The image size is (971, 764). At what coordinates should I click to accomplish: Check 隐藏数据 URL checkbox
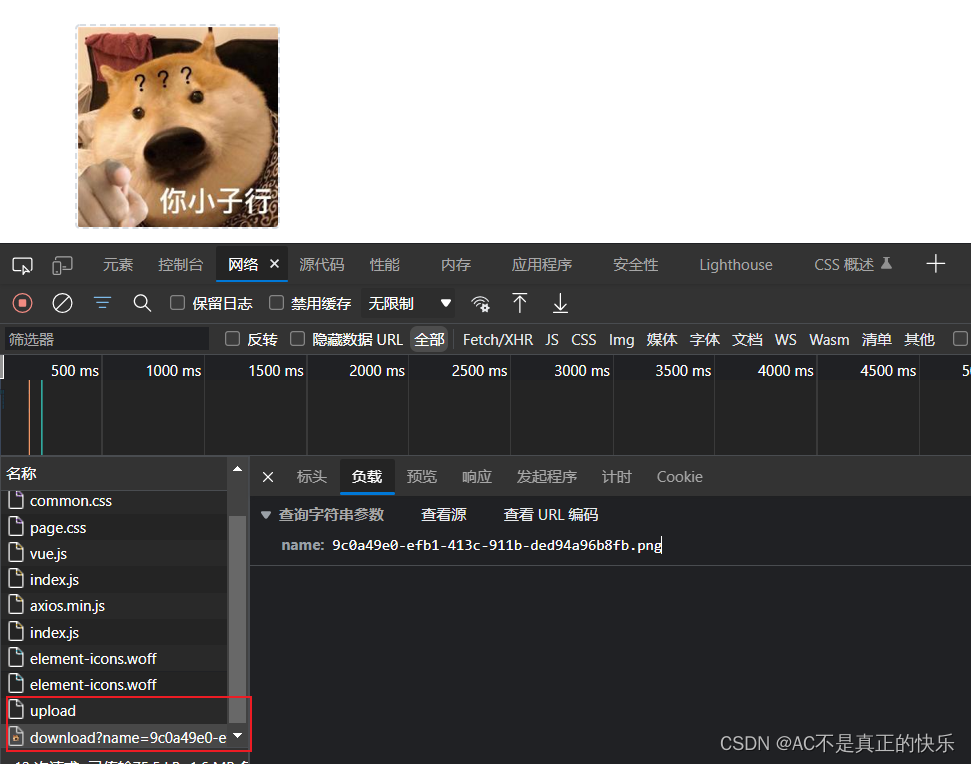(297, 339)
